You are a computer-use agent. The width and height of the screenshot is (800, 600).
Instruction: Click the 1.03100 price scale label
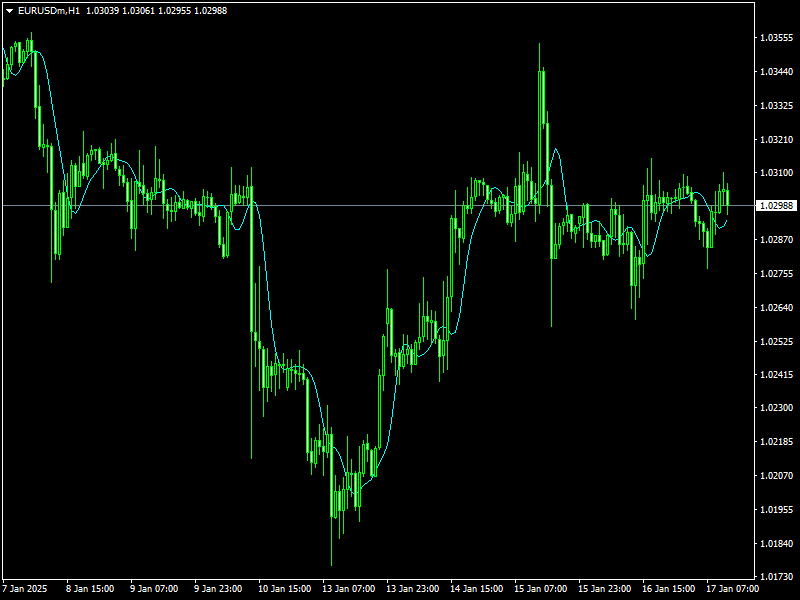tap(777, 173)
